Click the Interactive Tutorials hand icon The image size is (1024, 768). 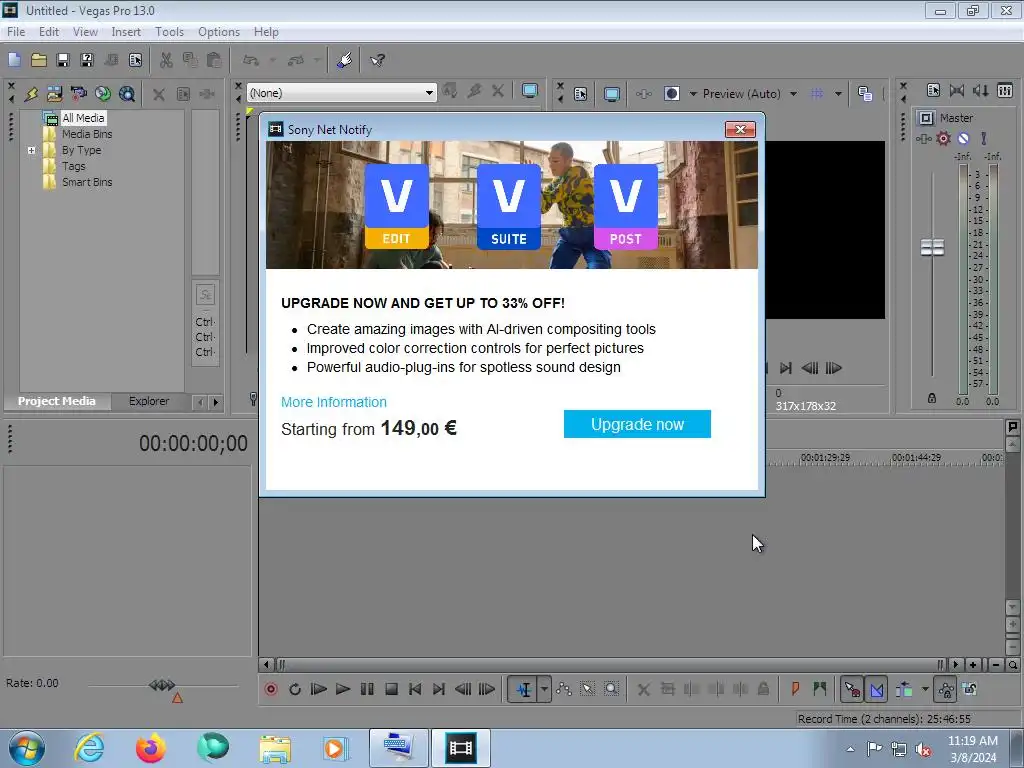(344, 60)
